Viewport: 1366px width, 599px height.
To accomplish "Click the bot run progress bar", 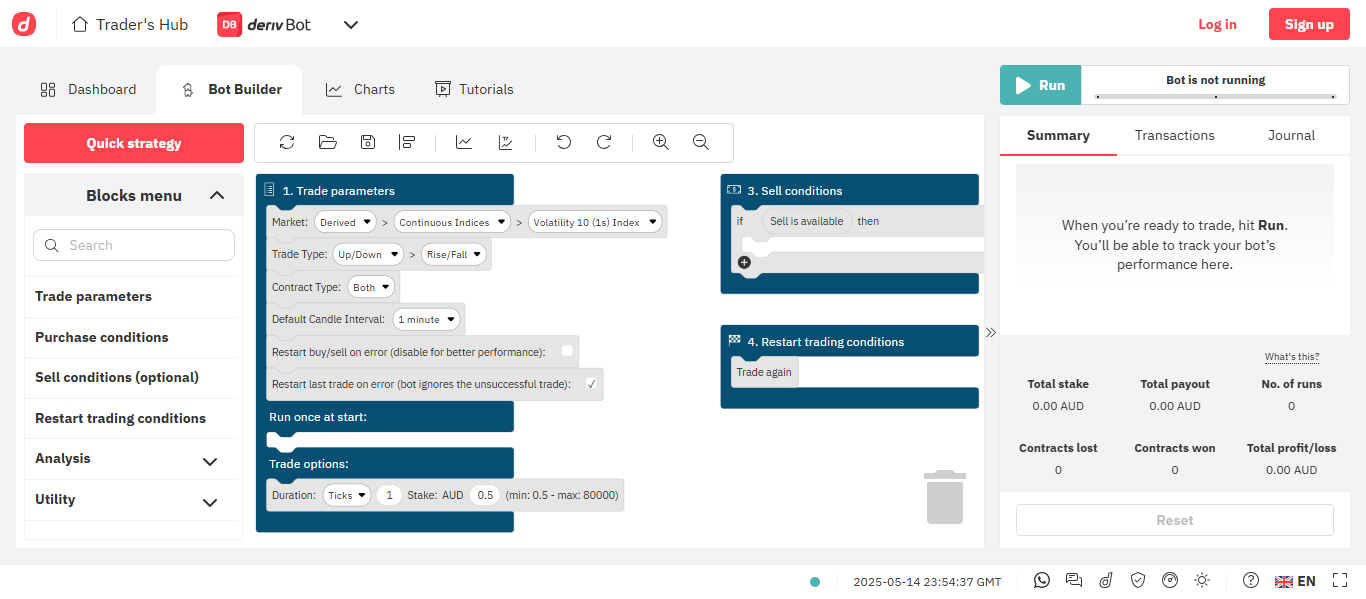I will coord(1215,97).
